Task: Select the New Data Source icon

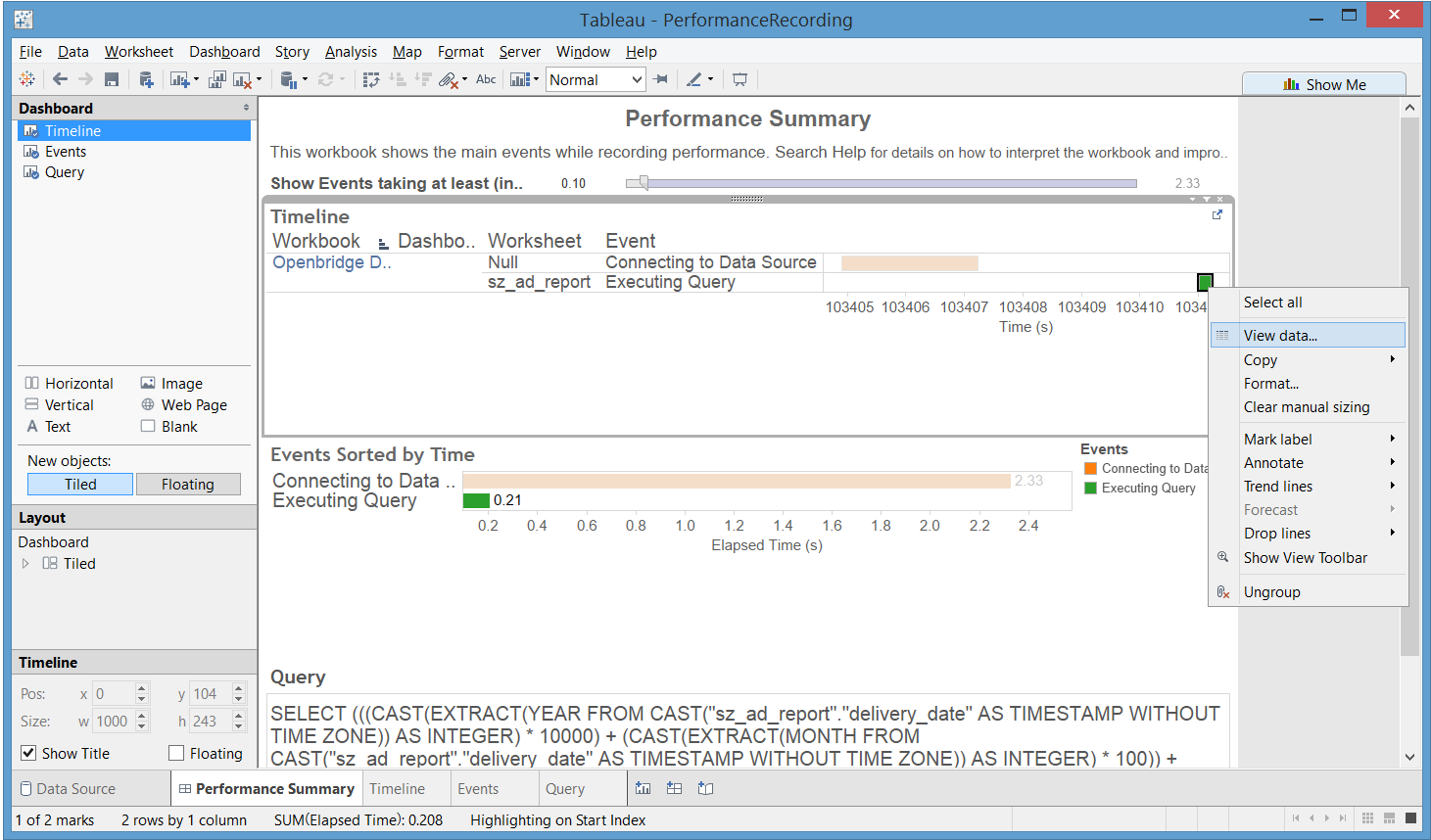Action: 147,79
